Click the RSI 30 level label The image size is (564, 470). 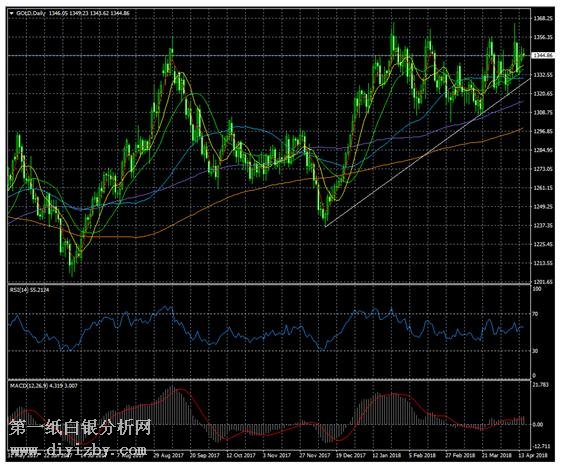pyautogui.click(x=535, y=351)
